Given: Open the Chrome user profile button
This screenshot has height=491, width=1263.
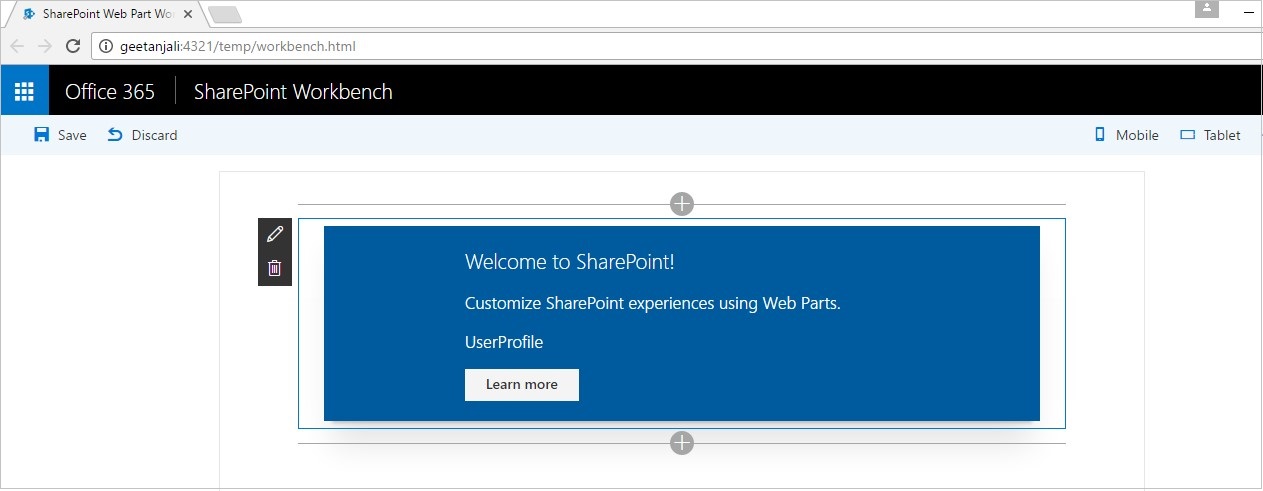Looking at the screenshot, I should pos(1207,8).
